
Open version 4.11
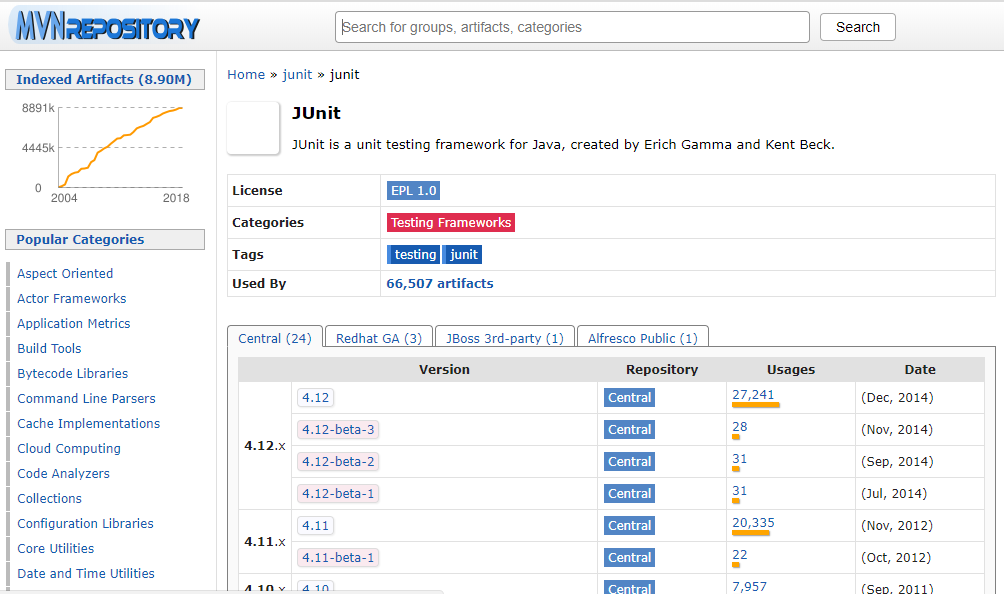(x=316, y=526)
